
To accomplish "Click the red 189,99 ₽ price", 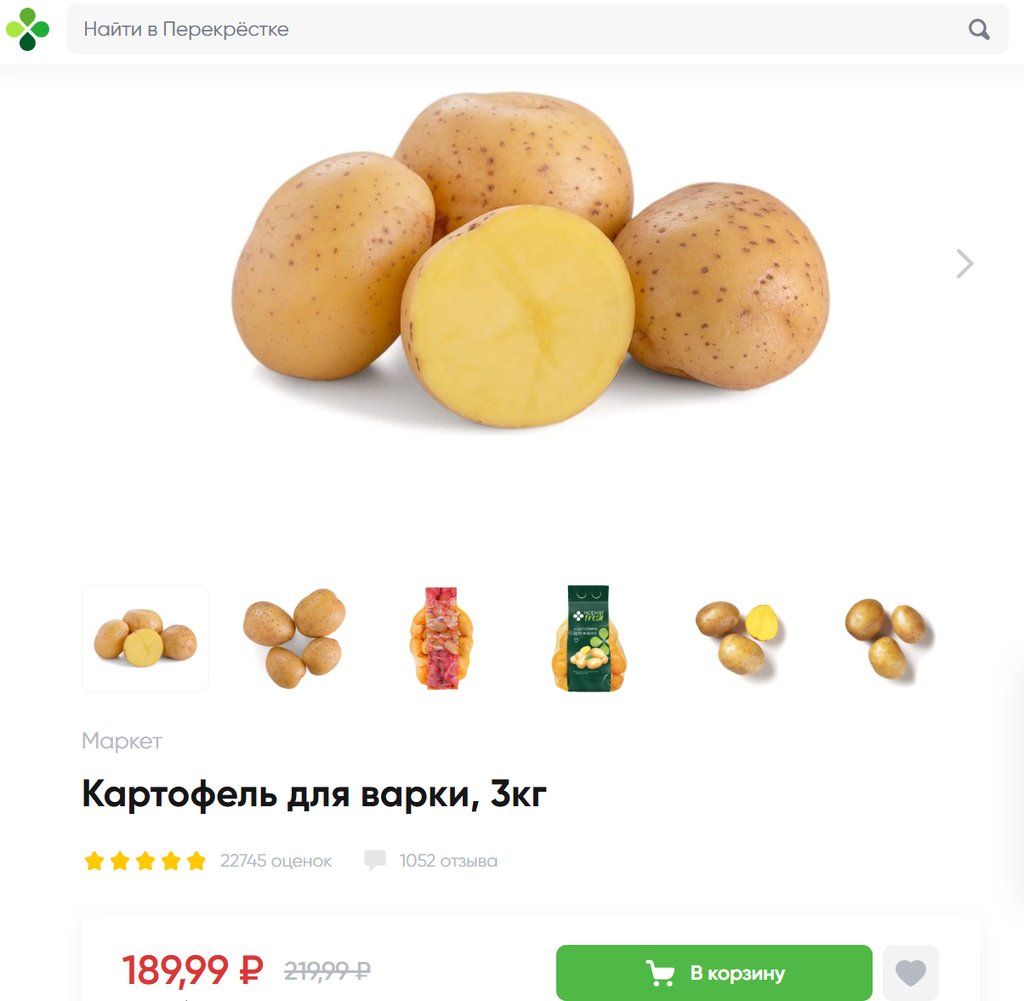I will 193,970.
